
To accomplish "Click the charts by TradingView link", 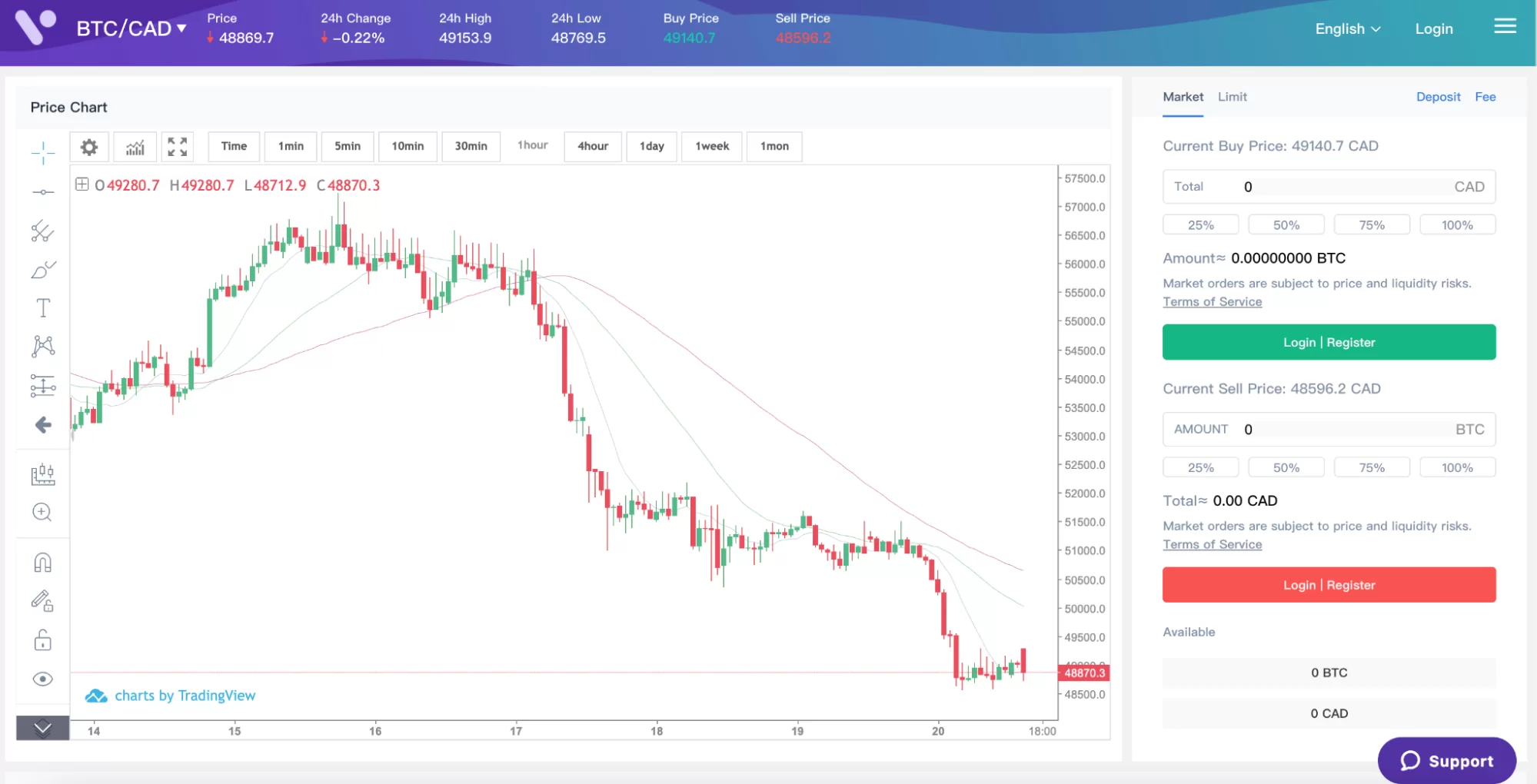I will tap(170, 696).
